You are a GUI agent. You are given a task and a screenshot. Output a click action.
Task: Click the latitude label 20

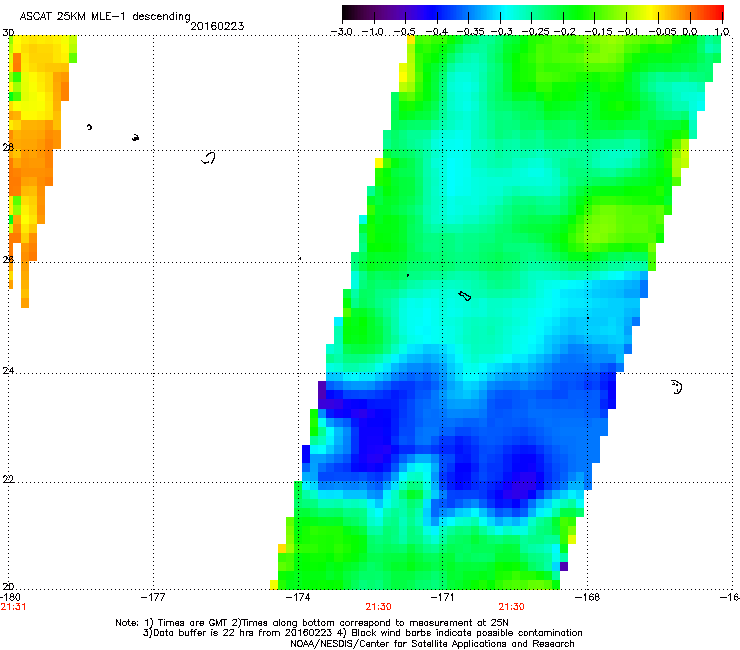tap(8, 586)
